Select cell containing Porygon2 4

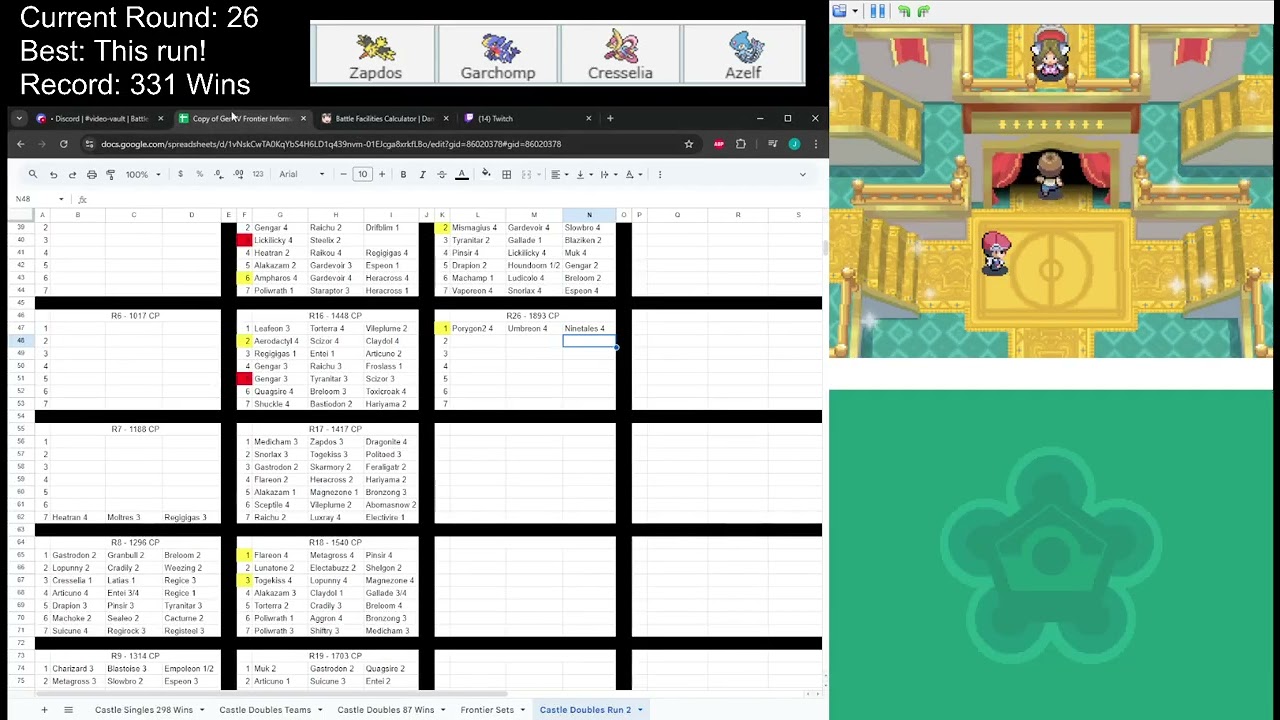[x=477, y=328]
